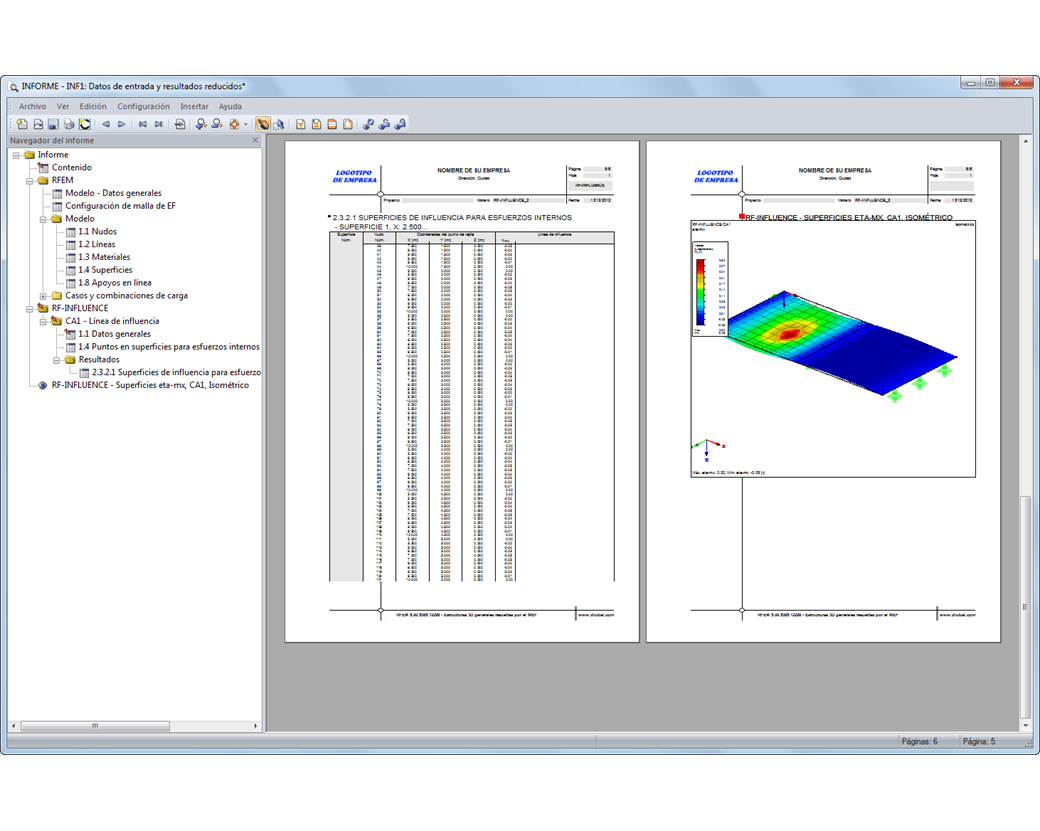Screen dimensions: 1040x831
Task: Go to previous page with left arrow
Action: [x=105, y=124]
